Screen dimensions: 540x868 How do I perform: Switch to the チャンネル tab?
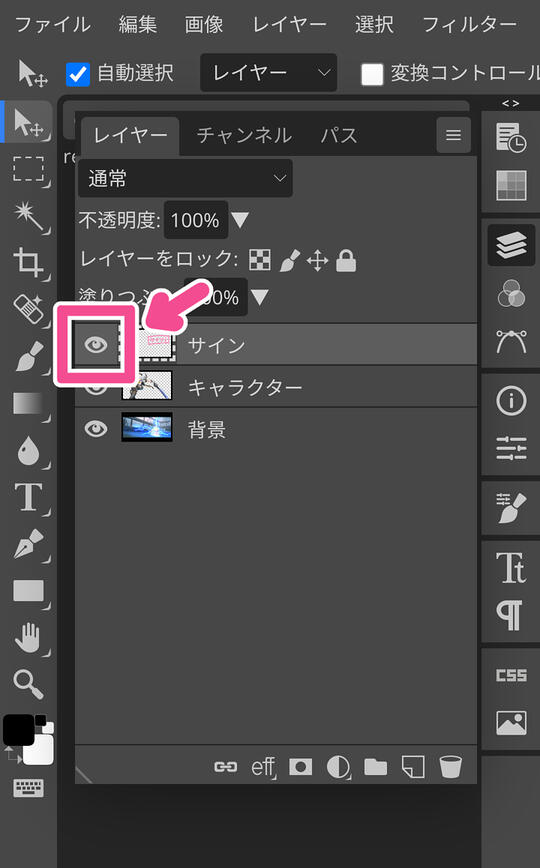tap(244, 135)
